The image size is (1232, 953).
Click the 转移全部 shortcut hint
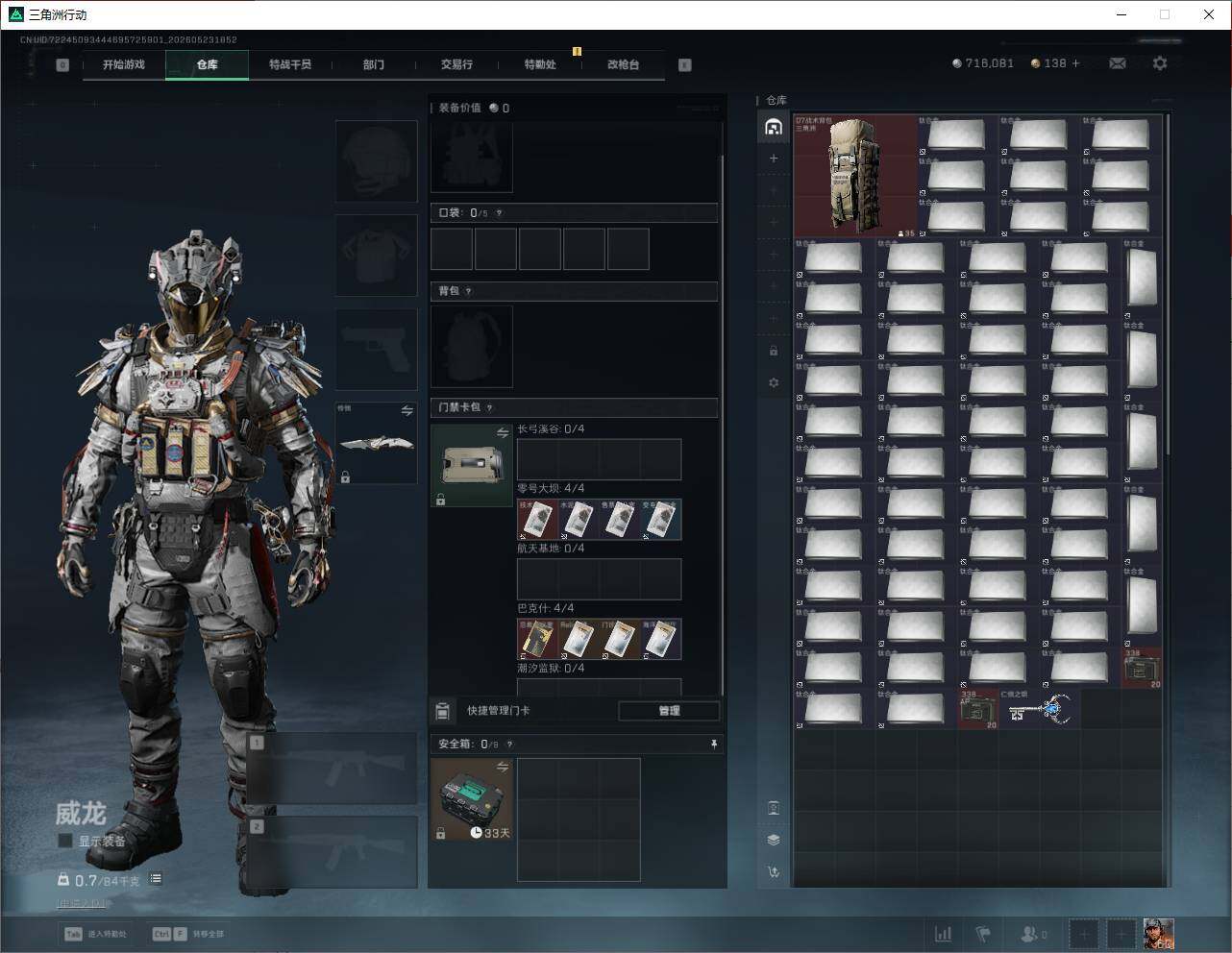point(188,934)
